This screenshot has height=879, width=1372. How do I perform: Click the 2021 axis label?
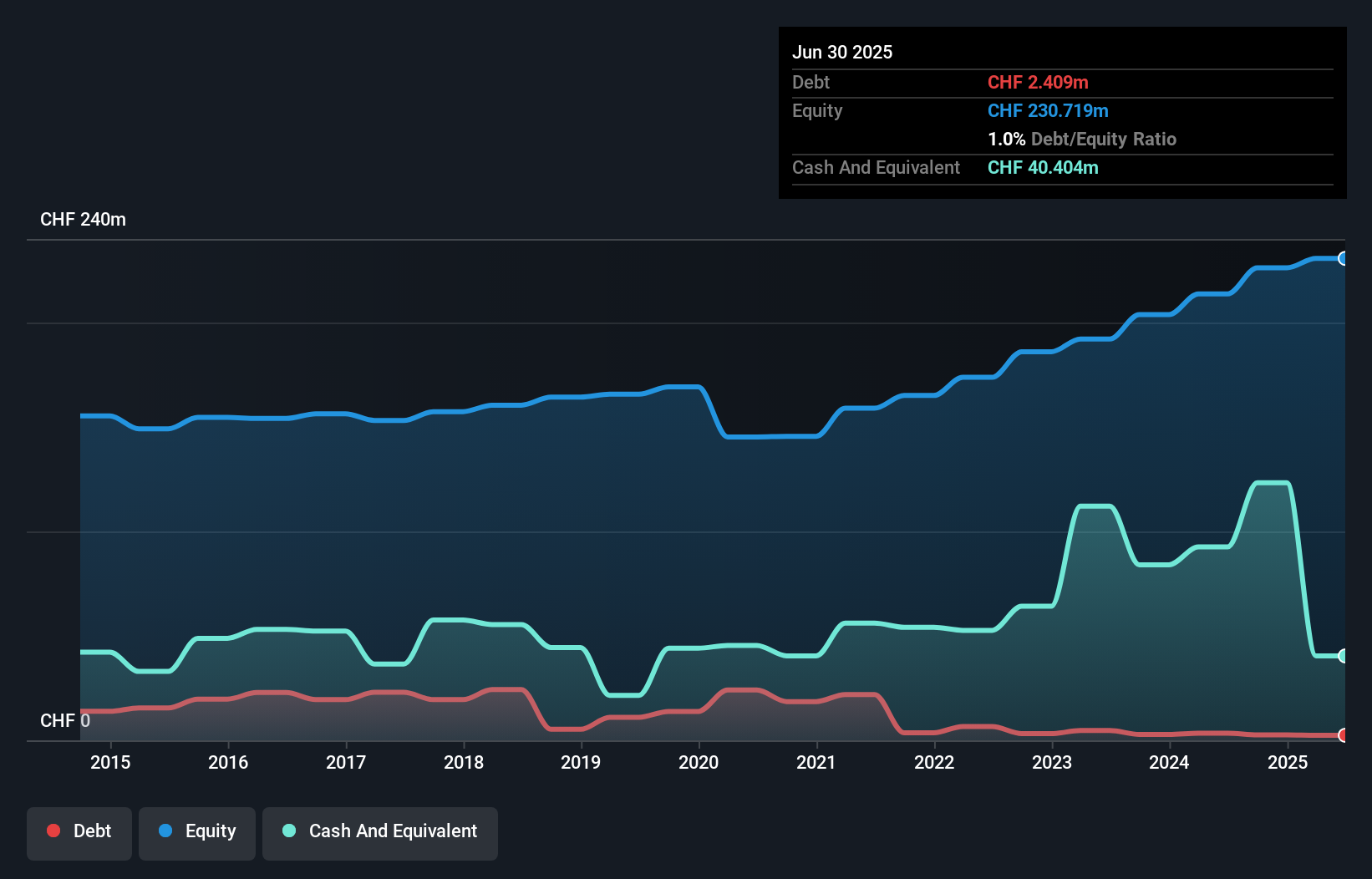[x=816, y=762]
